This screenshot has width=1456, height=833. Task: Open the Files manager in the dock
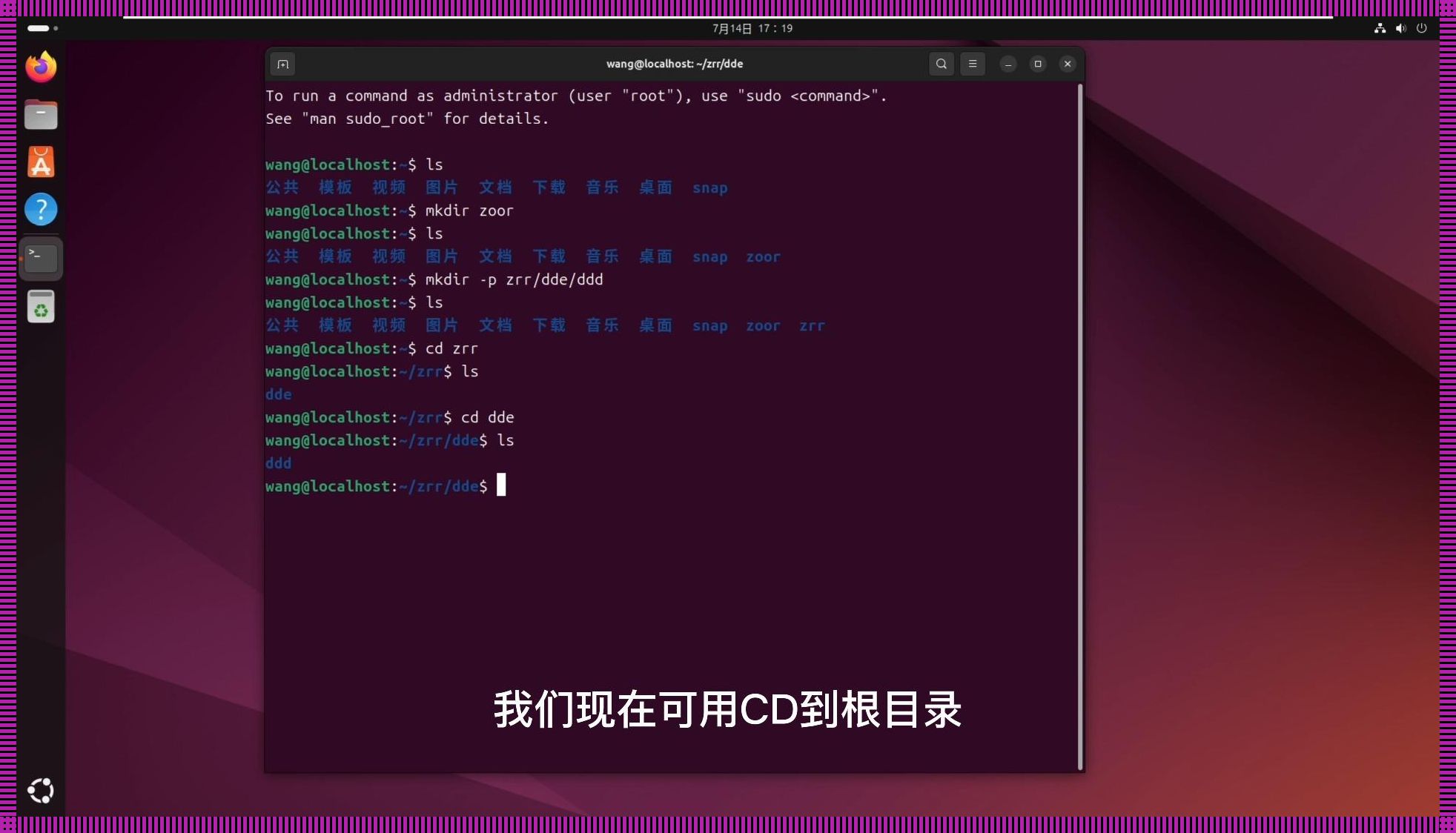point(41,114)
